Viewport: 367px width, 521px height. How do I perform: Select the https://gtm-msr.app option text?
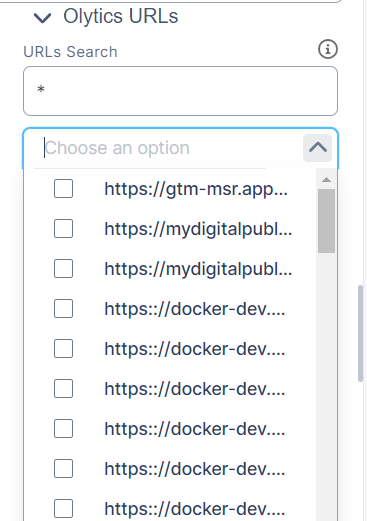tap(196, 189)
